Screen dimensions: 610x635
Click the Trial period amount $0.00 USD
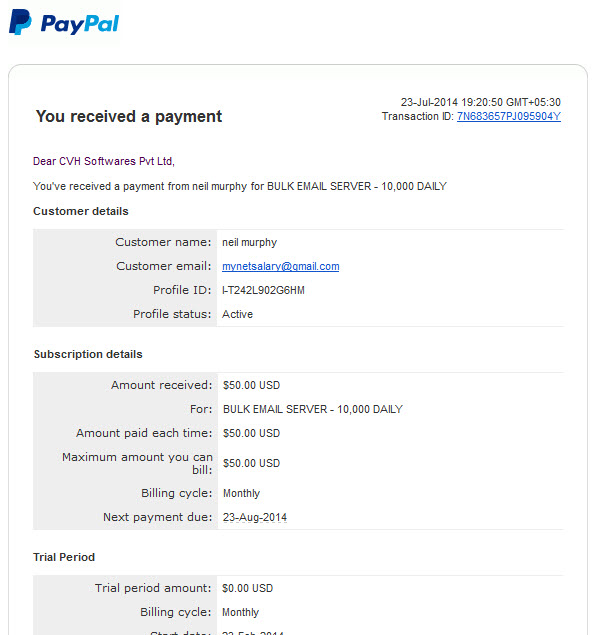247,588
